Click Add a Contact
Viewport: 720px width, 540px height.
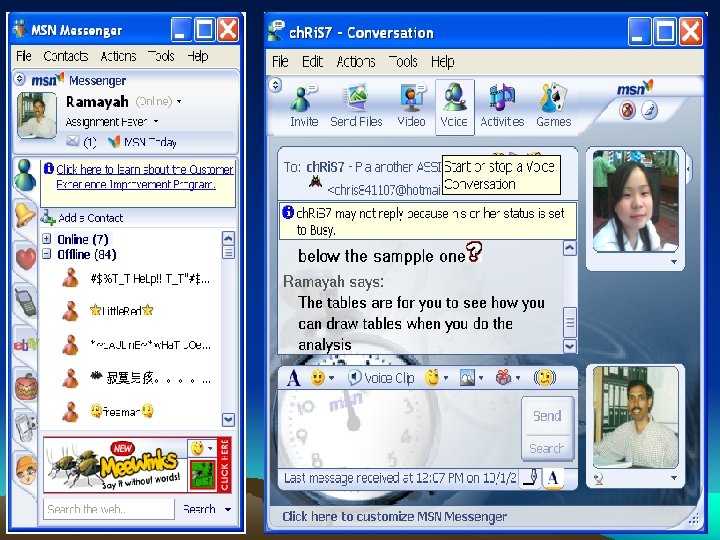pos(83,218)
